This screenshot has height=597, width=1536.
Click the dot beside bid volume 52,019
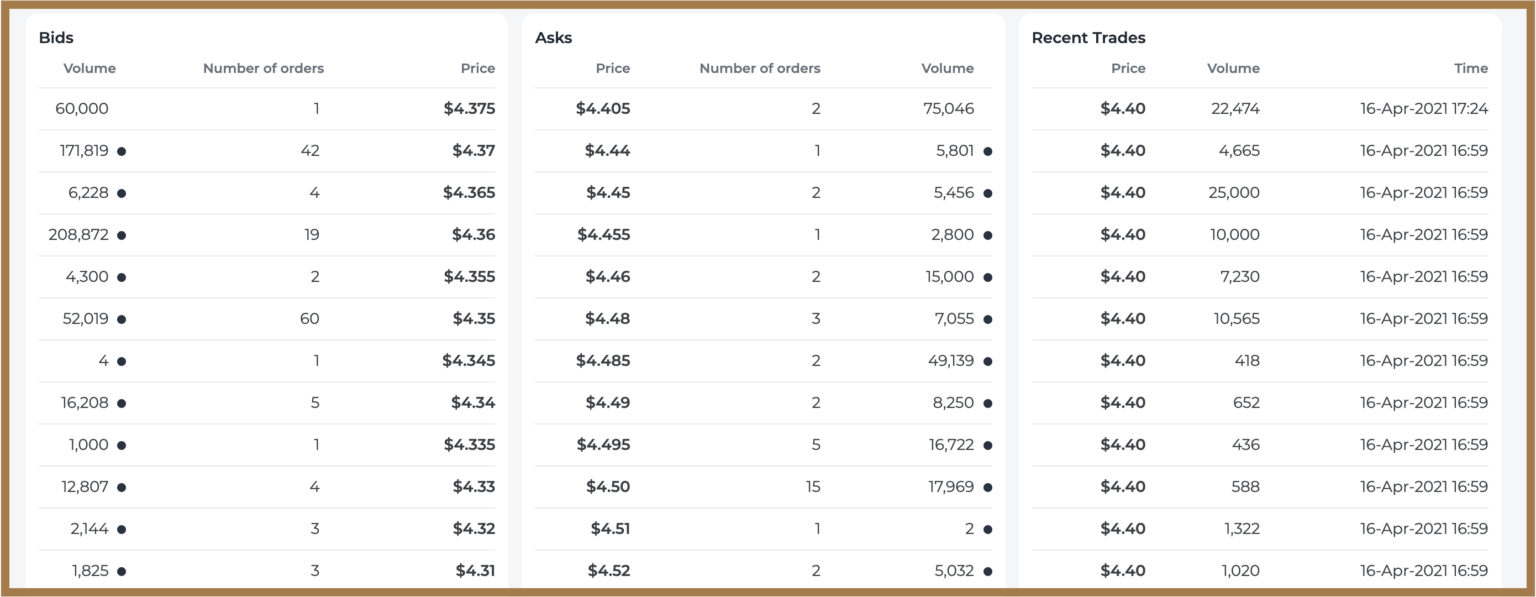pyautogui.click(x=121, y=318)
